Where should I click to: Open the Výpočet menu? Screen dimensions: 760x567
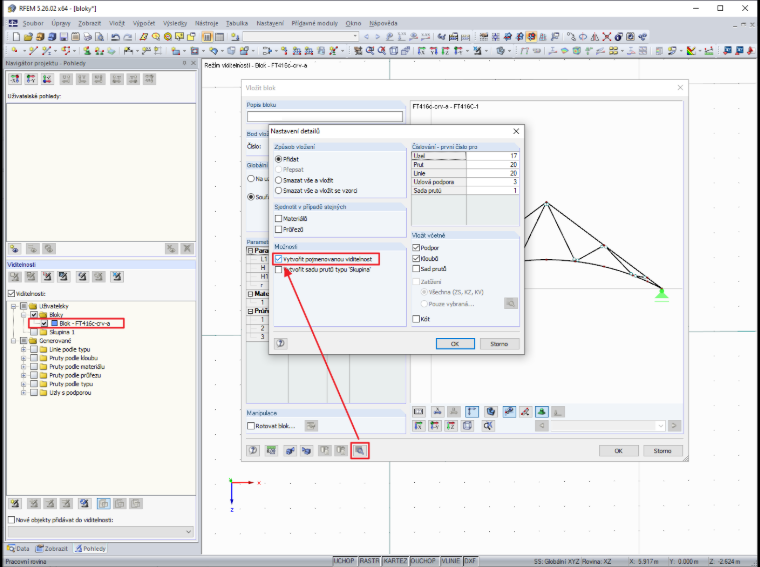tap(144, 23)
